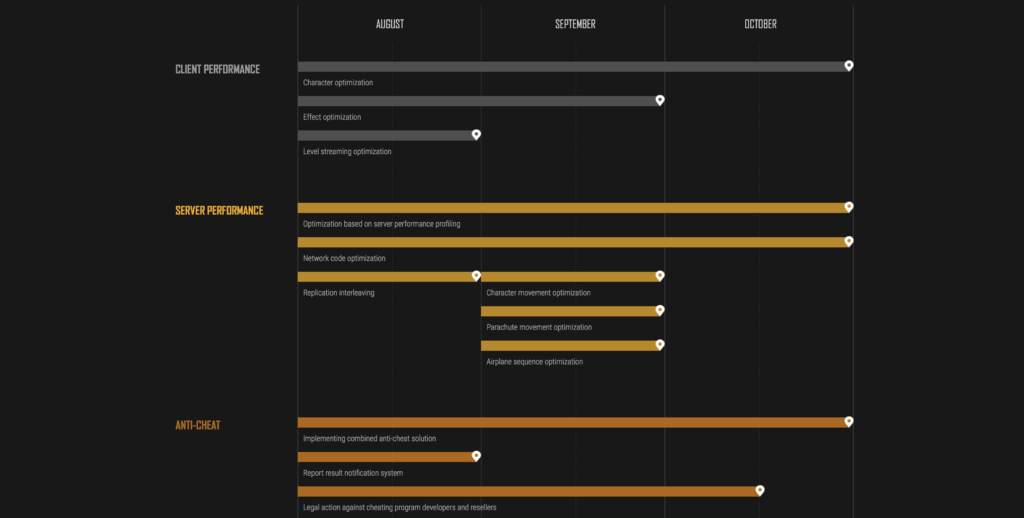Click the SERVER PERFORMANCE category label
Screen dimensions: 1024x518
219,210
